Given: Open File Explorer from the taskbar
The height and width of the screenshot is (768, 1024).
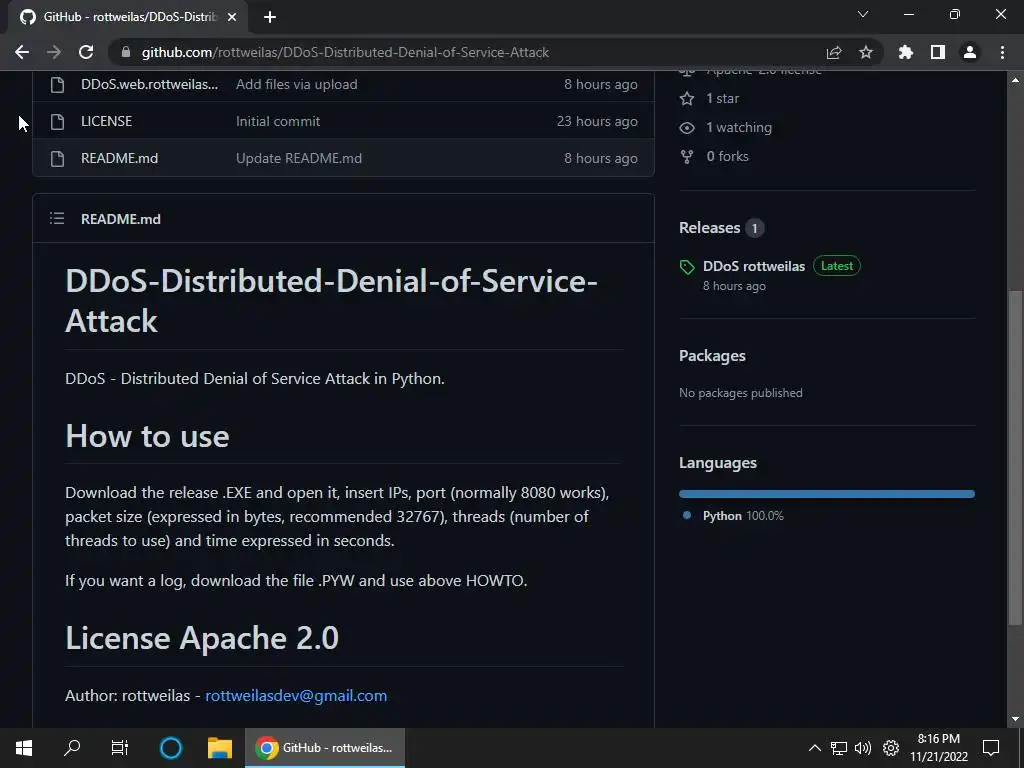Looking at the screenshot, I should pos(220,748).
